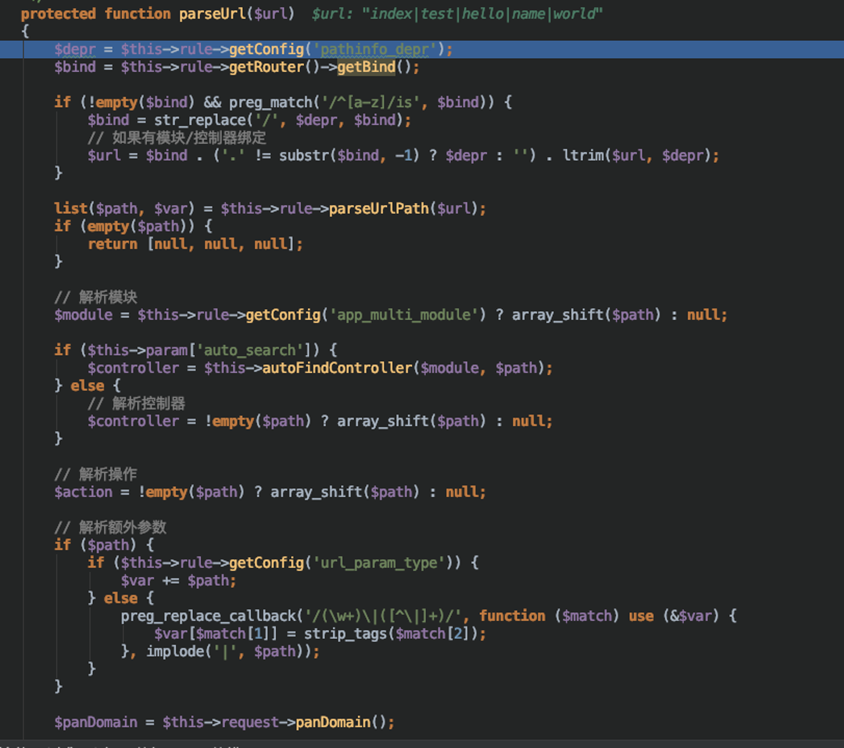Screen dimensions: 844x748
Task: Click the $action variable assignment
Action: 83,492
